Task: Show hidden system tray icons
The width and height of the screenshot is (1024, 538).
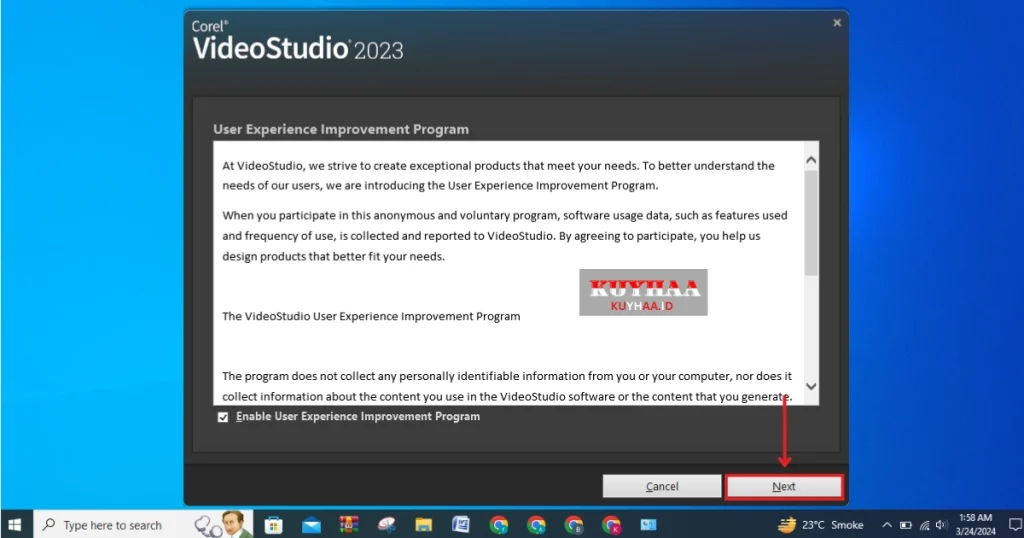Action: 886,525
